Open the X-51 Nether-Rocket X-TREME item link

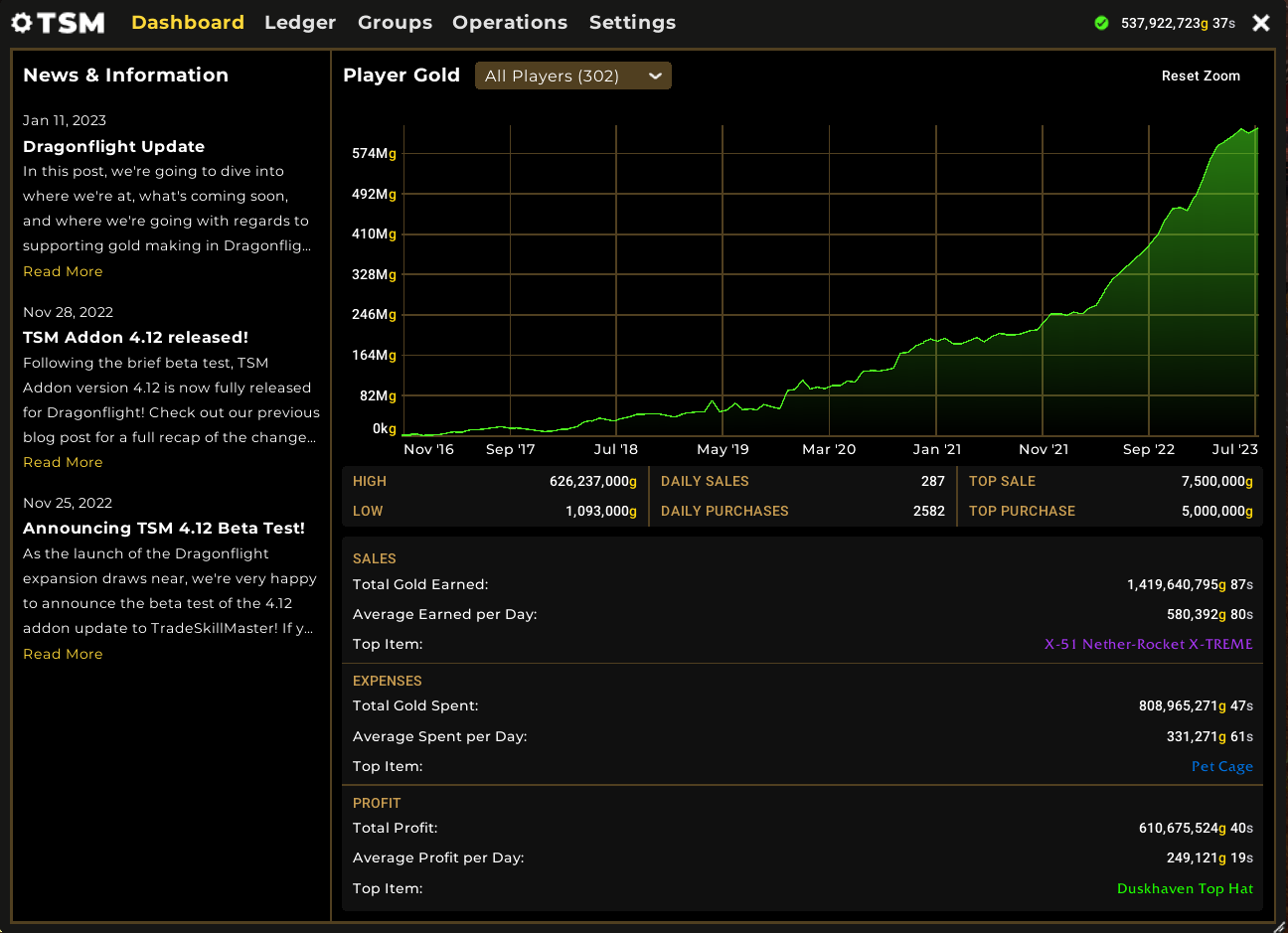(1148, 644)
